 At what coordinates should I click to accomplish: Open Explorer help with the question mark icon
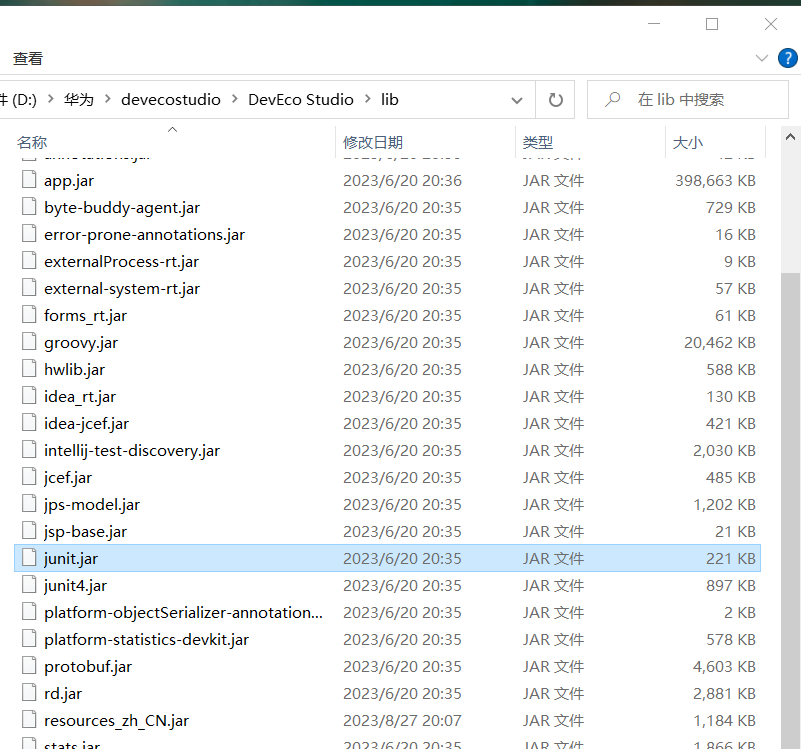click(x=788, y=58)
